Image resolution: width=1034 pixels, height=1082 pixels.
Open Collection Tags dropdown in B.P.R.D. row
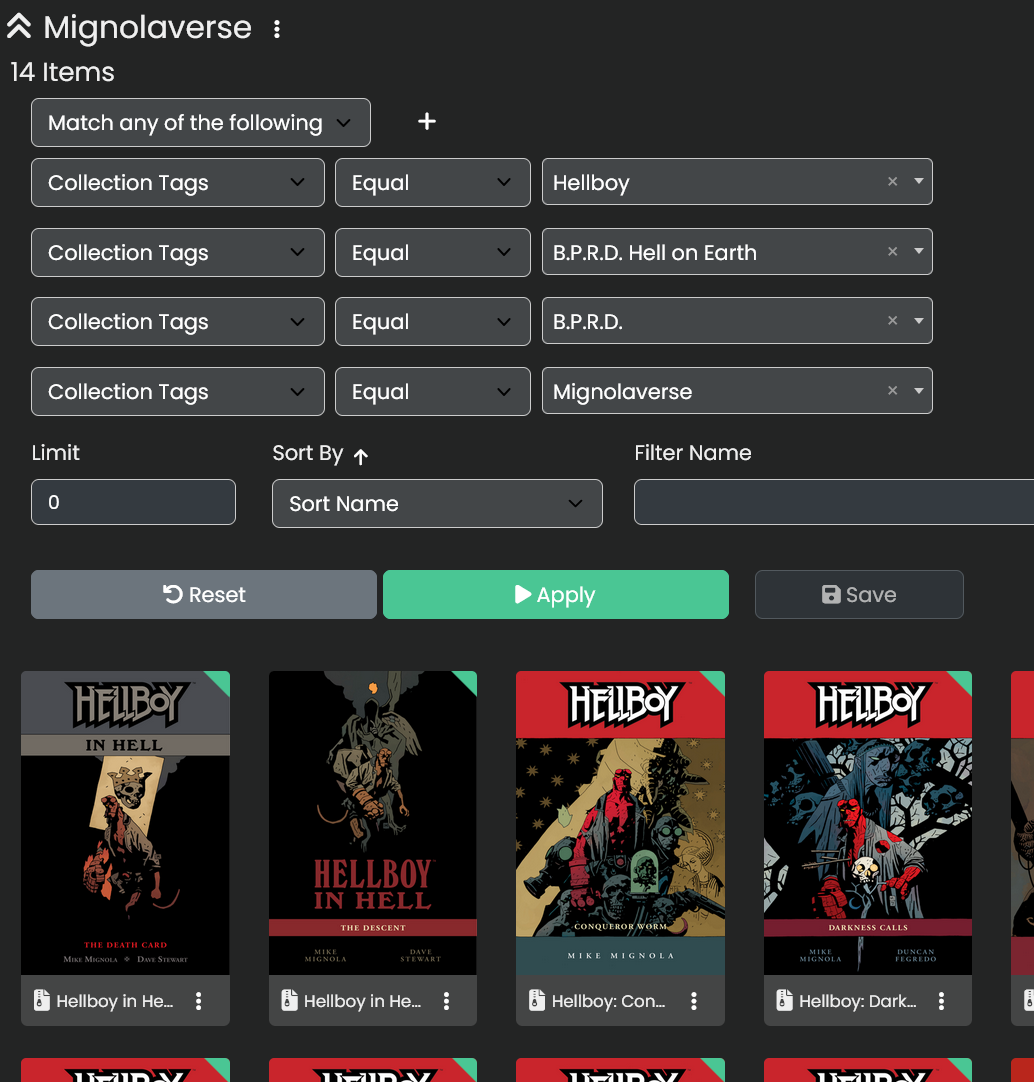(178, 322)
